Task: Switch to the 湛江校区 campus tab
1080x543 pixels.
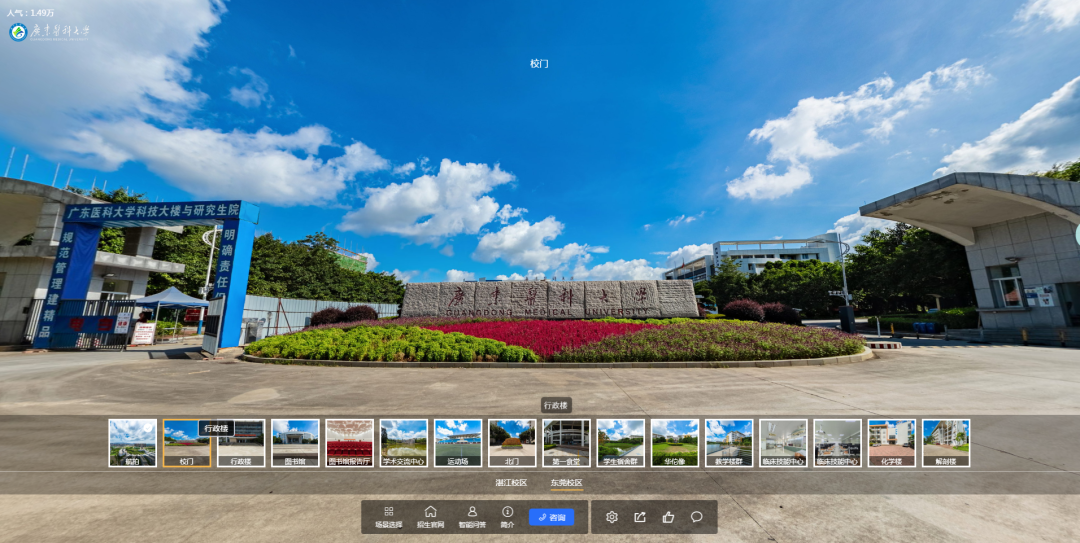Action: 511,482
